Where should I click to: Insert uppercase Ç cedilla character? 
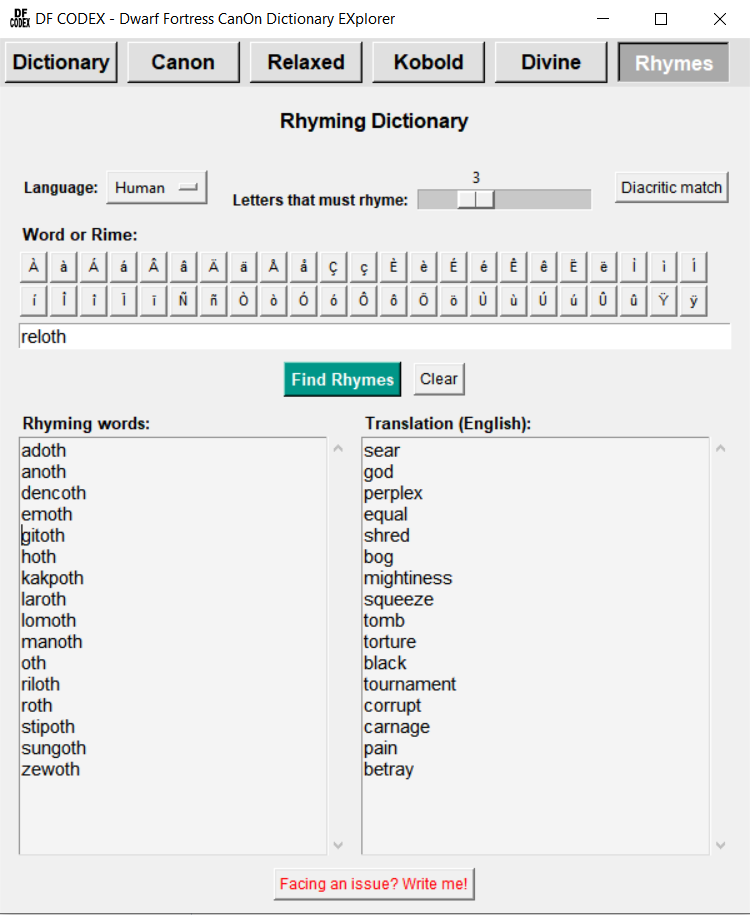point(333,267)
